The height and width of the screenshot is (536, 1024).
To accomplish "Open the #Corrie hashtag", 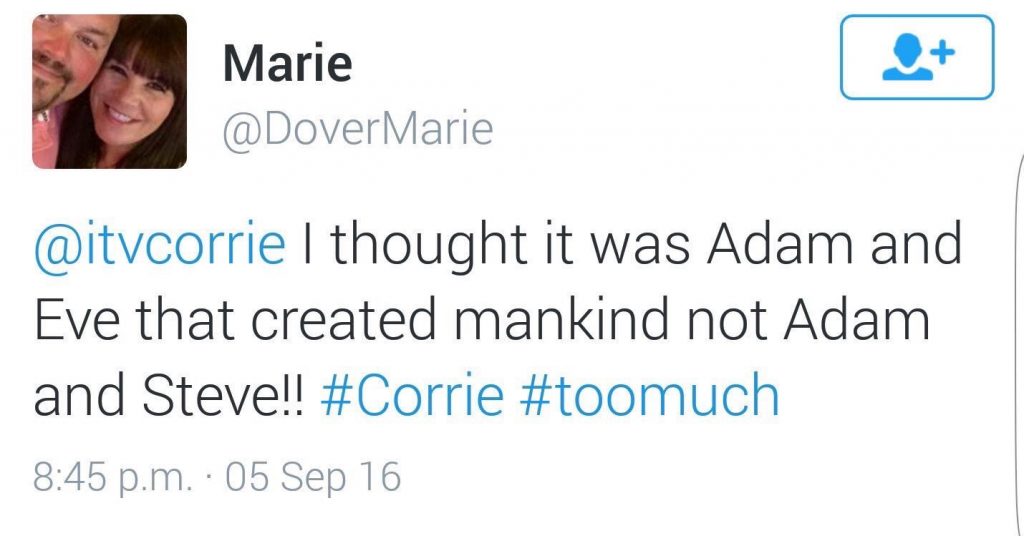I will [x=412, y=396].
